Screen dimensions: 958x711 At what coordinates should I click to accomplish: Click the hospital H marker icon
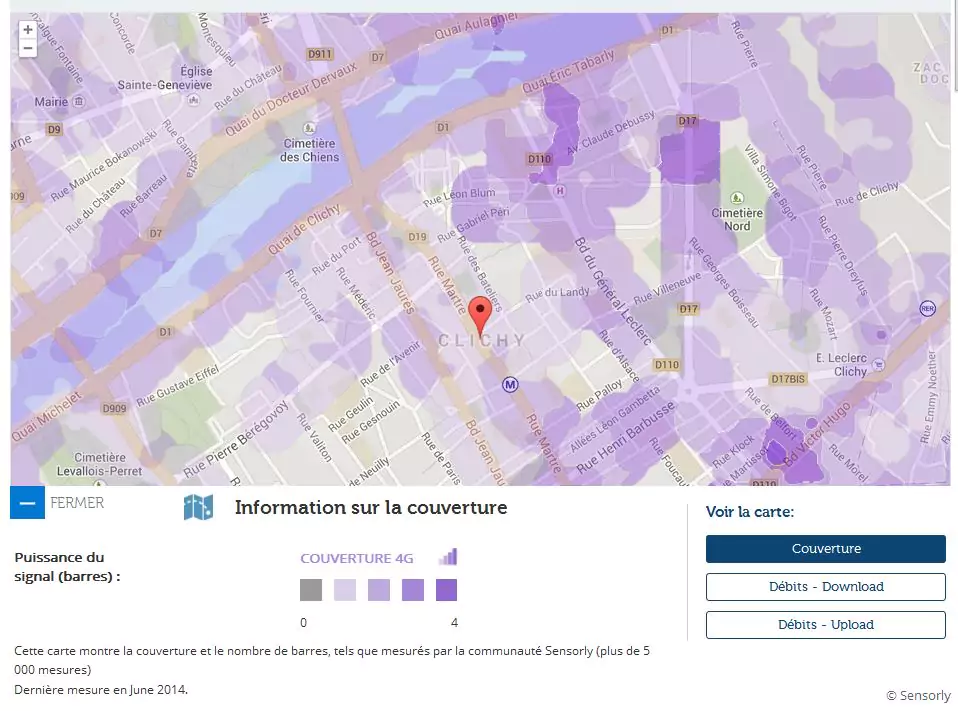[560, 190]
